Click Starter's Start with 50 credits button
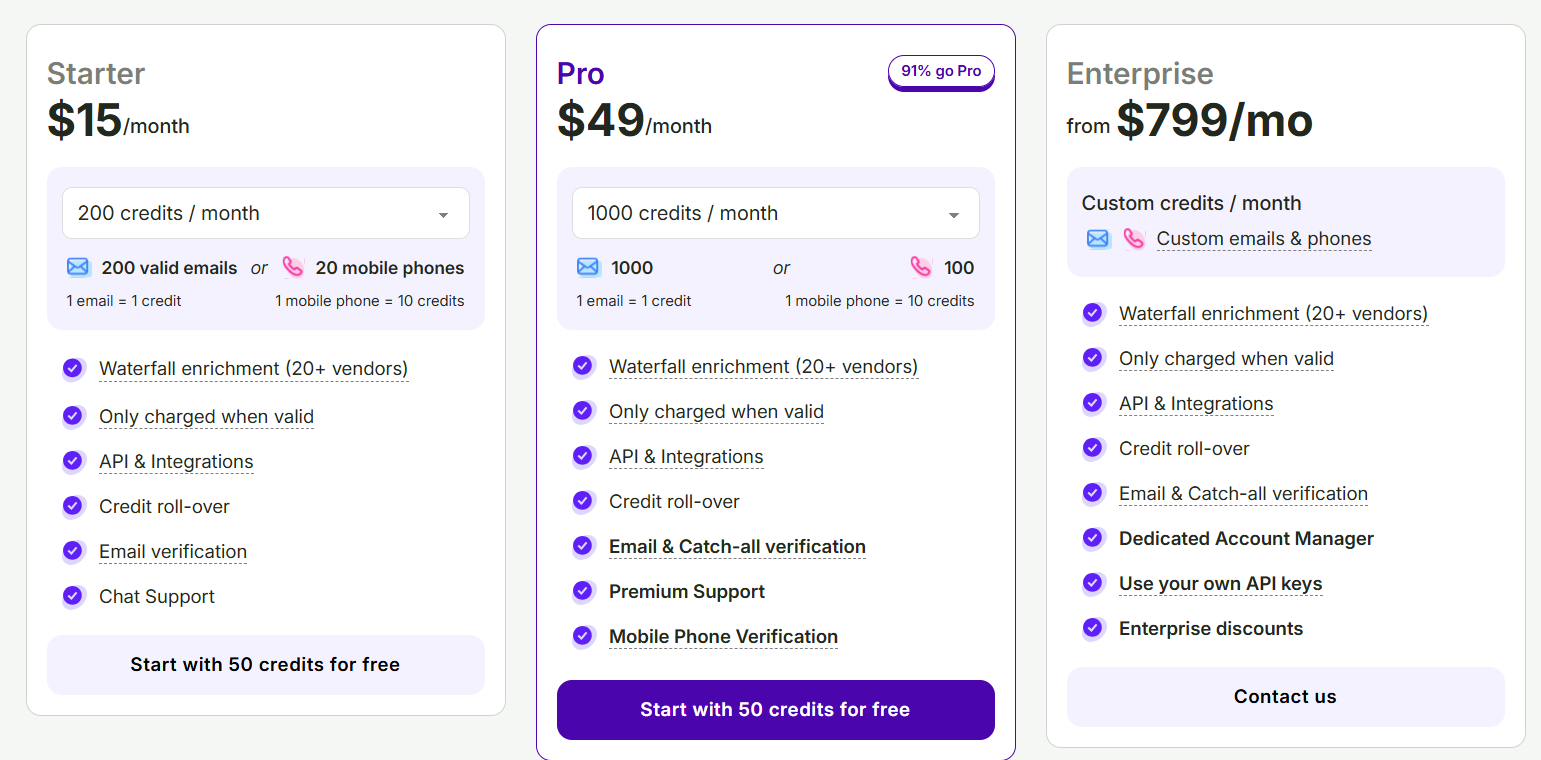 coord(265,665)
